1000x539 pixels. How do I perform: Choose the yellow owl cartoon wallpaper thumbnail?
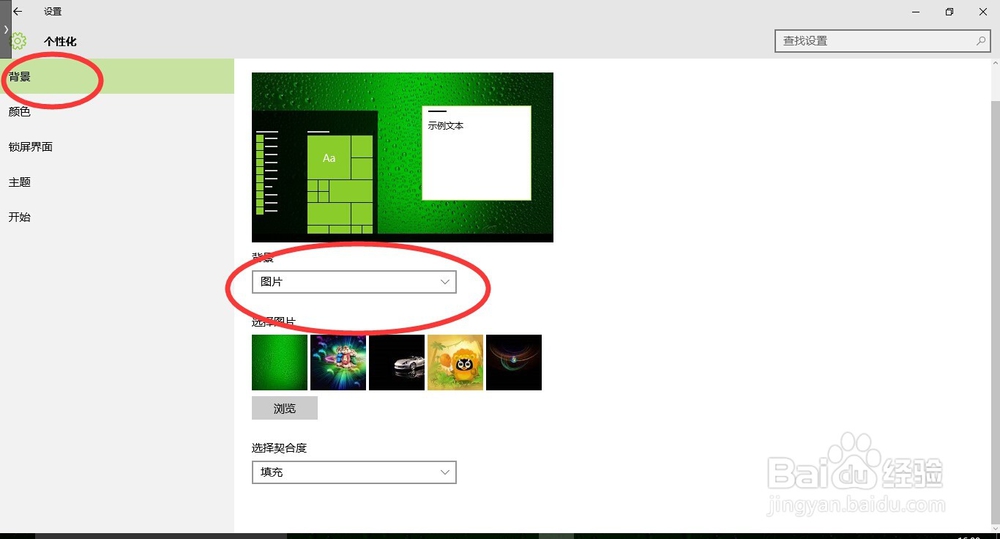click(x=455, y=362)
